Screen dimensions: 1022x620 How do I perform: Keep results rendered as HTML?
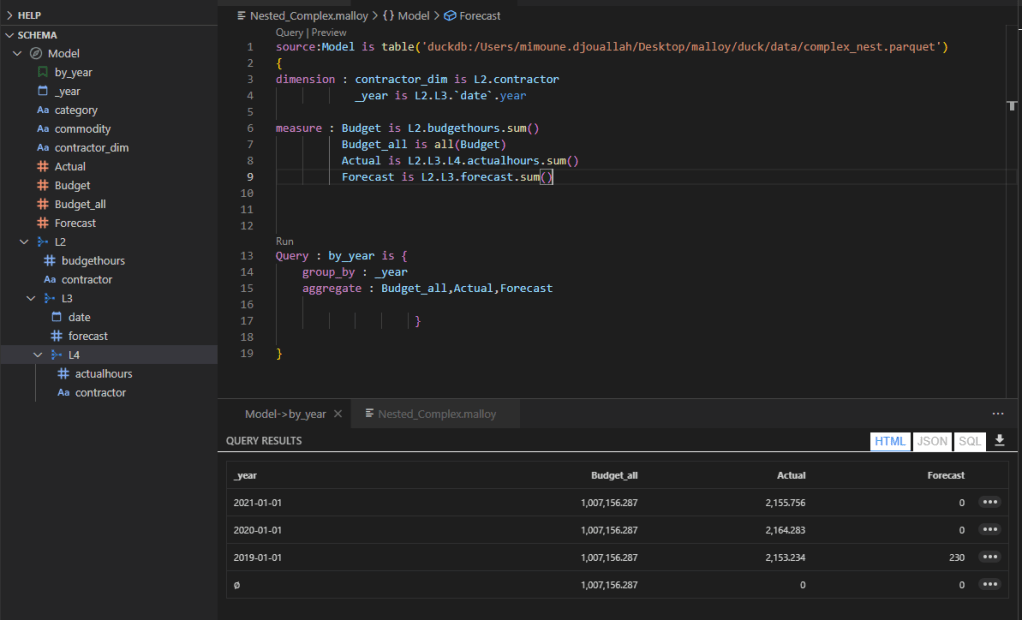[890, 441]
